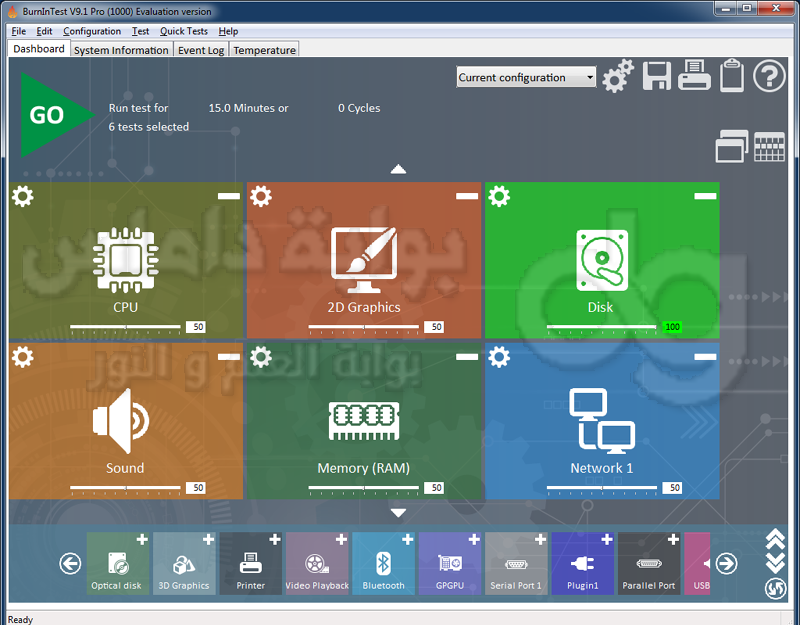The width and height of the screenshot is (800, 625).
Task: Click the Disk hard drive icon
Action: pyautogui.click(x=602, y=260)
